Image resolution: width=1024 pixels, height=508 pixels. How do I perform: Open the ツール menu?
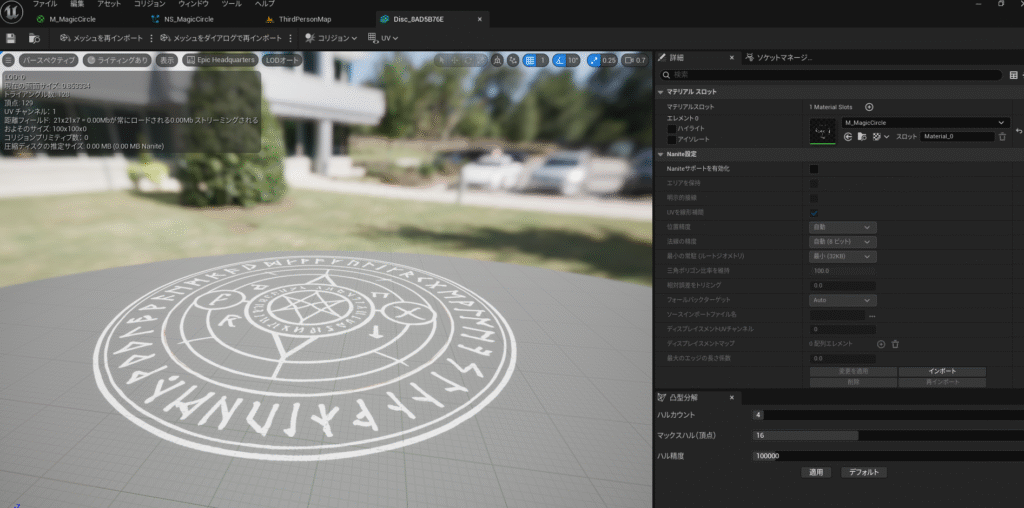tap(231, 4)
